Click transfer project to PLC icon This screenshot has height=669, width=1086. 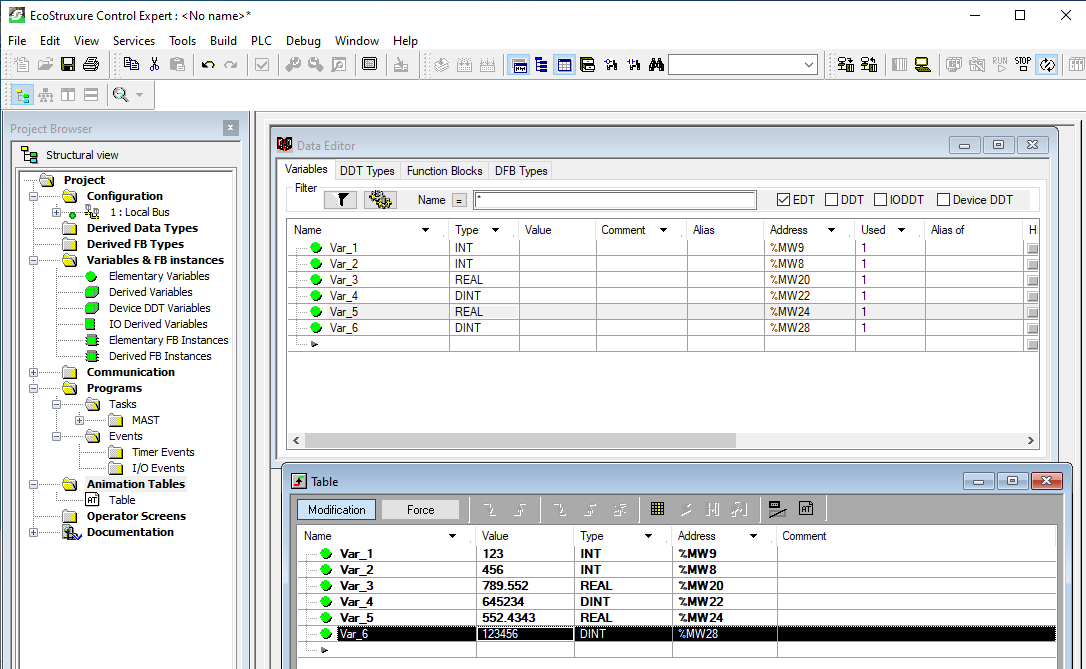click(846, 64)
